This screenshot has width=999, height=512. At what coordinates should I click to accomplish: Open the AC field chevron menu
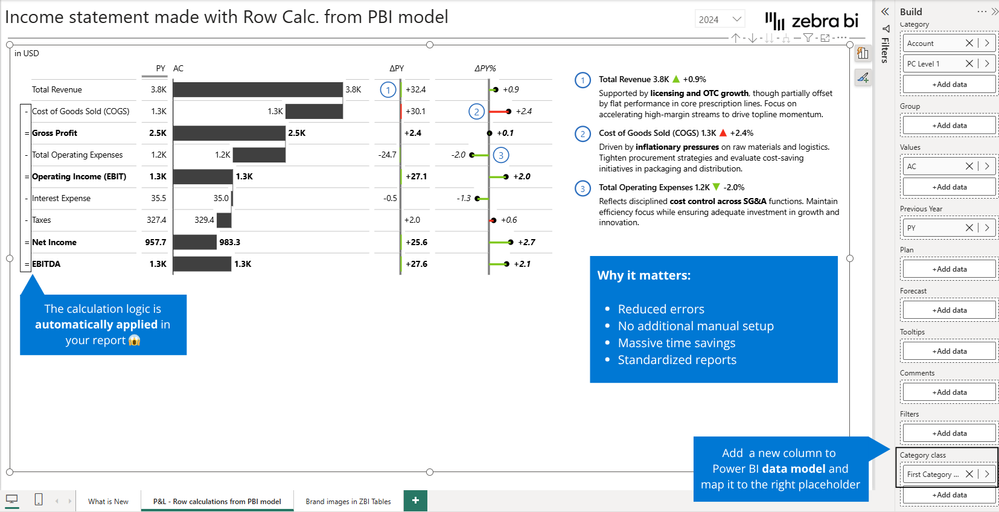(987, 166)
